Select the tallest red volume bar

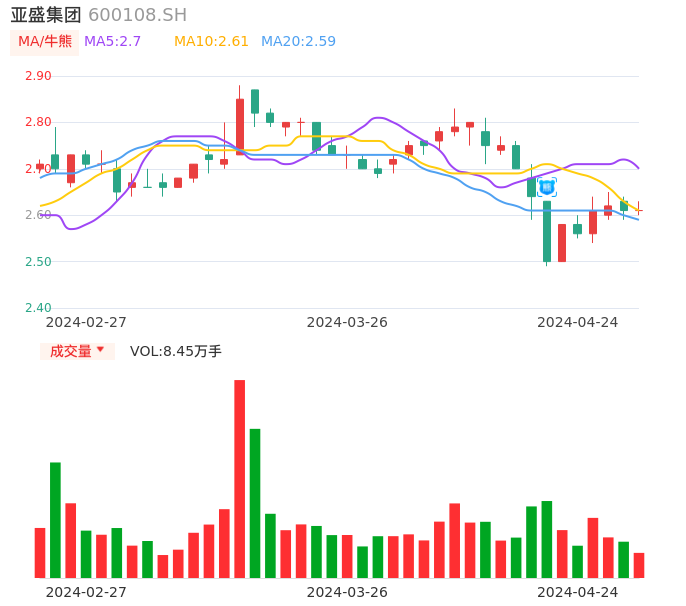point(240,478)
